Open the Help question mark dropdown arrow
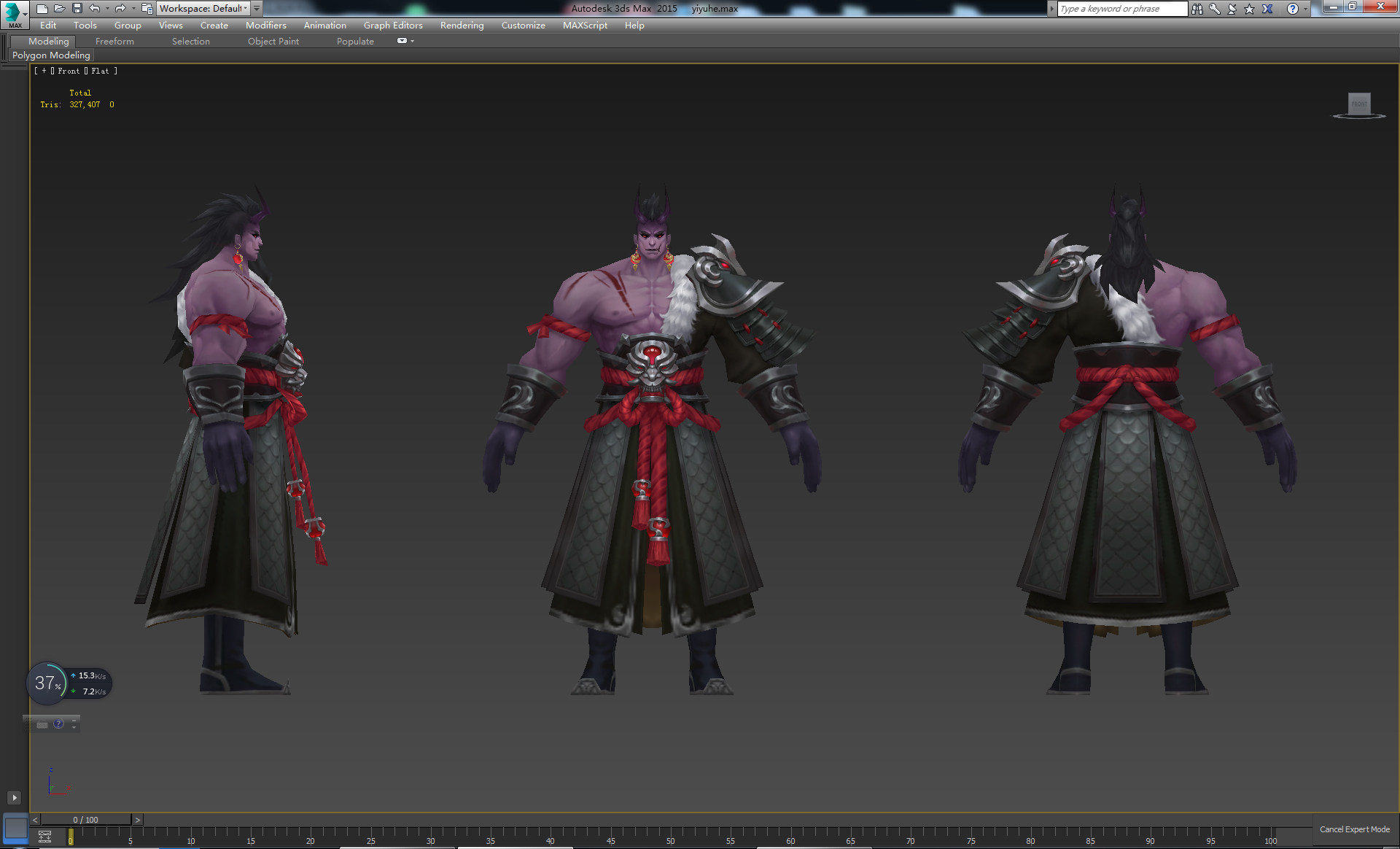 tap(1305, 9)
